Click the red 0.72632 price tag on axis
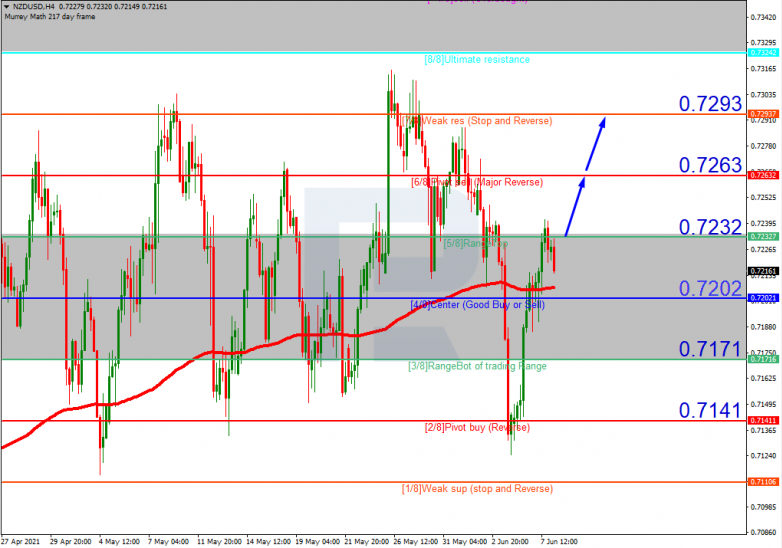This screenshot has height=548, width=782. 763,176
